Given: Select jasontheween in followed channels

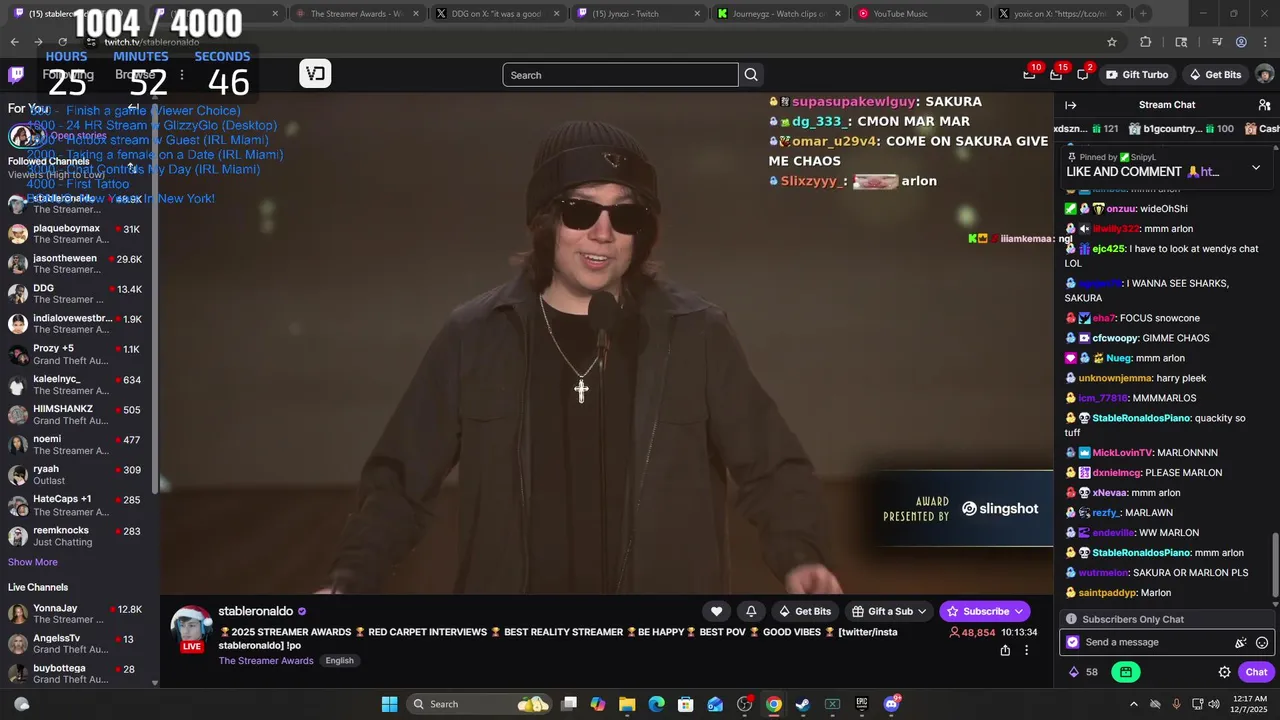Looking at the screenshot, I should click(75, 264).
